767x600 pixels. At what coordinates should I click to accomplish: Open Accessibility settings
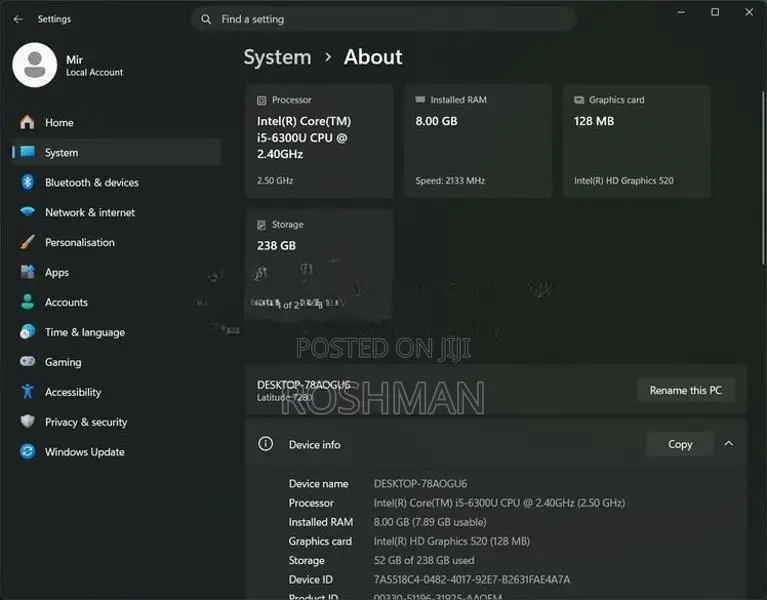[x=116, y=392]
